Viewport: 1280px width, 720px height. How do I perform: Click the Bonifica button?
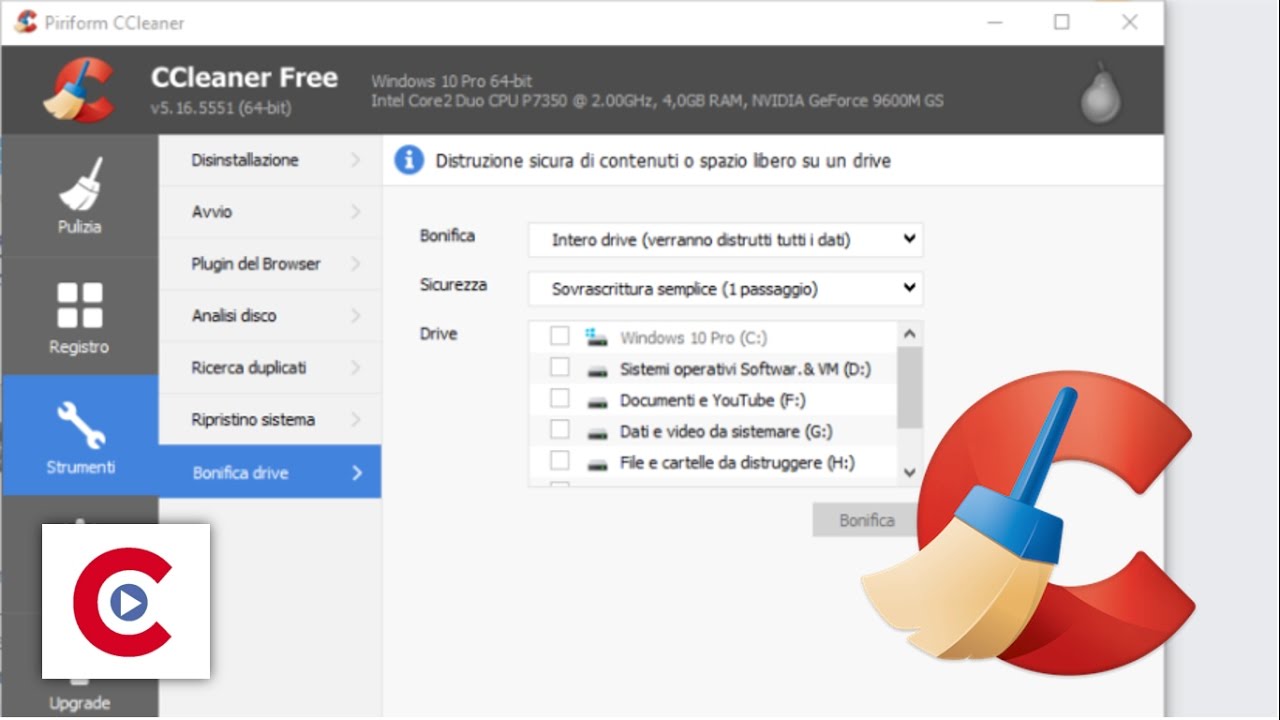866,521
